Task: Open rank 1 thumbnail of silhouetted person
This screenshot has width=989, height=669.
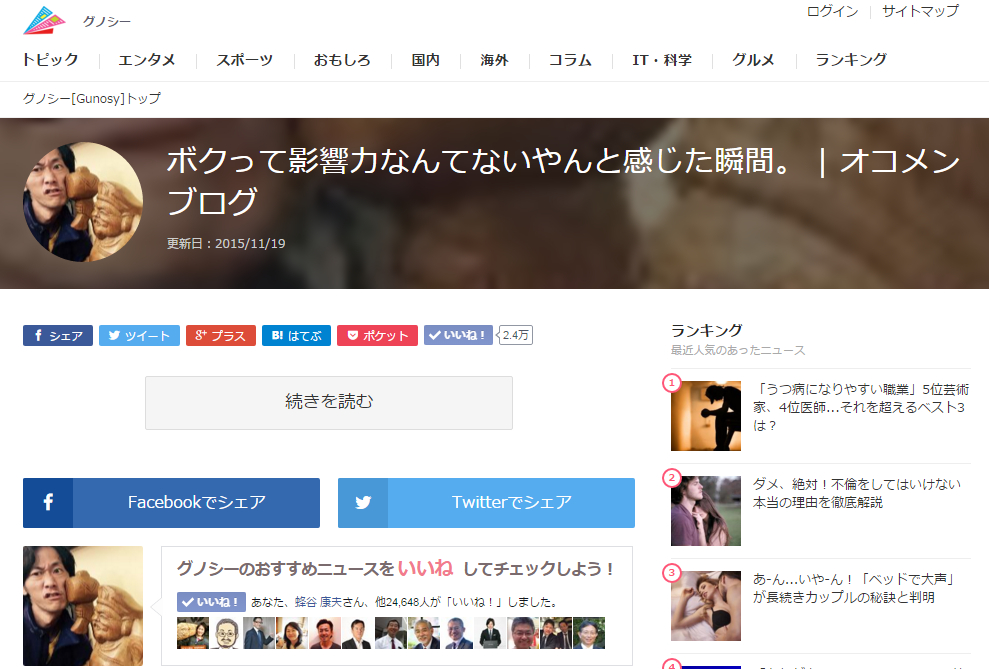Action: pos(706,416)
